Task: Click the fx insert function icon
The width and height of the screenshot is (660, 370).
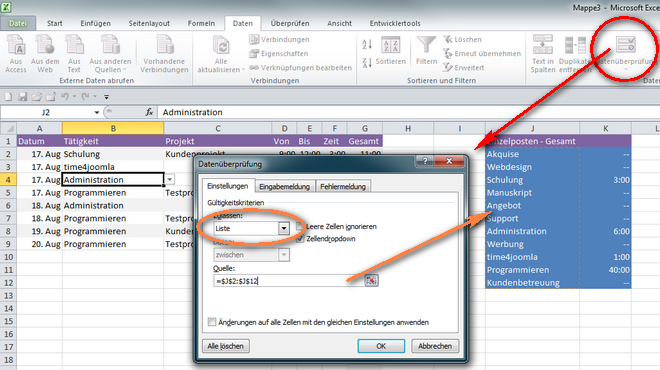Action: click(149, 112)
